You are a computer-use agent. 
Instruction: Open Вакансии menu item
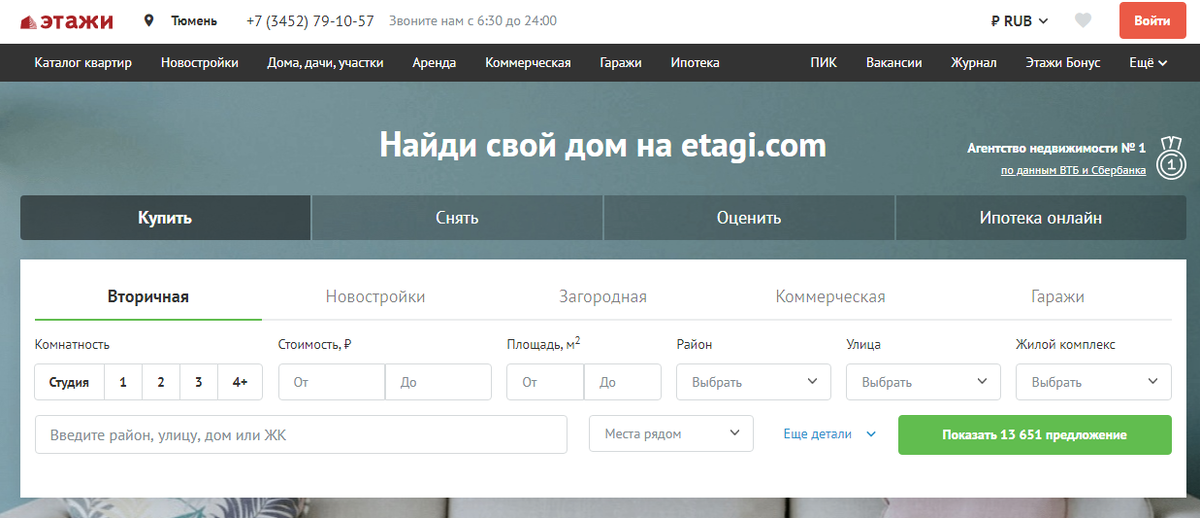coord(894,62)
